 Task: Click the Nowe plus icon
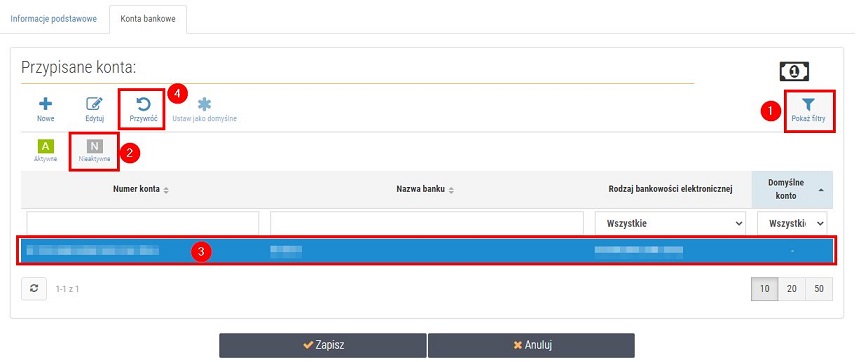(x=46, y=104)
